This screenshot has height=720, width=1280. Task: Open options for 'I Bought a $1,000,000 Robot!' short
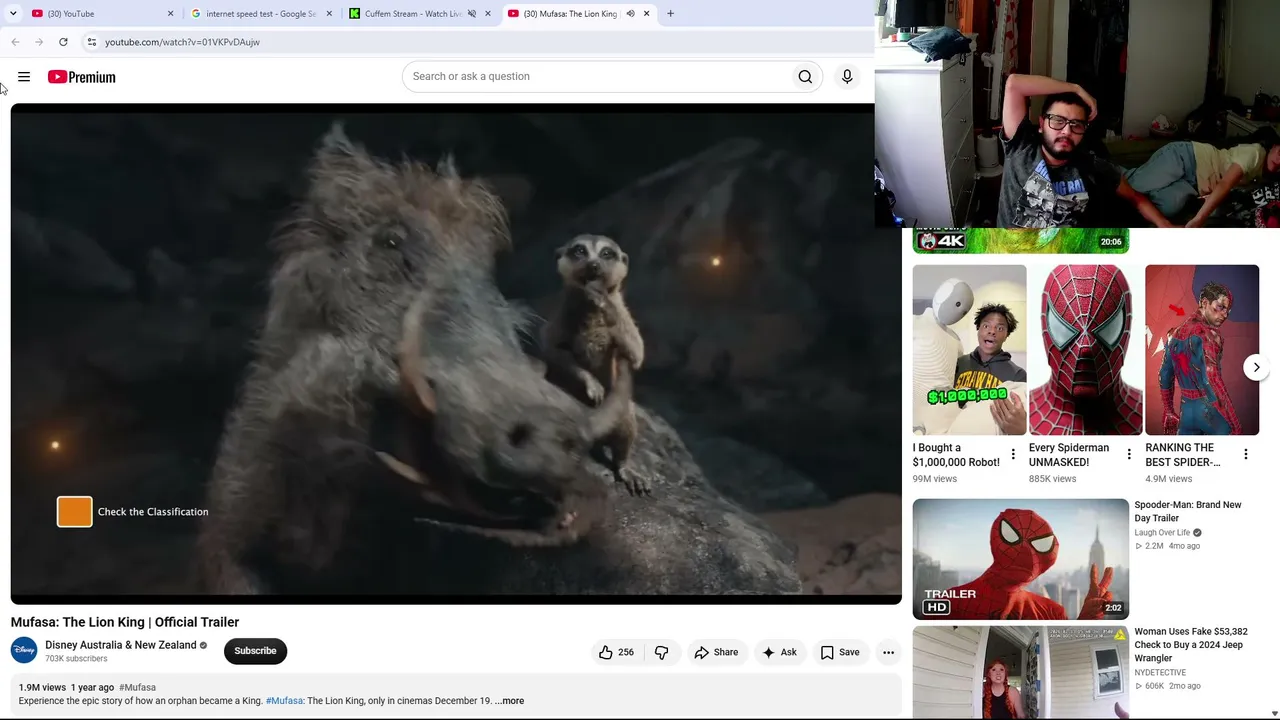[x=1013, y=455]
